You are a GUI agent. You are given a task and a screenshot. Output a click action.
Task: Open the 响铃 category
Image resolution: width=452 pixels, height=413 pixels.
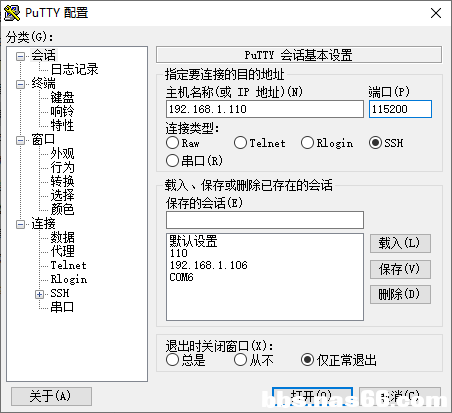(62, 111)
